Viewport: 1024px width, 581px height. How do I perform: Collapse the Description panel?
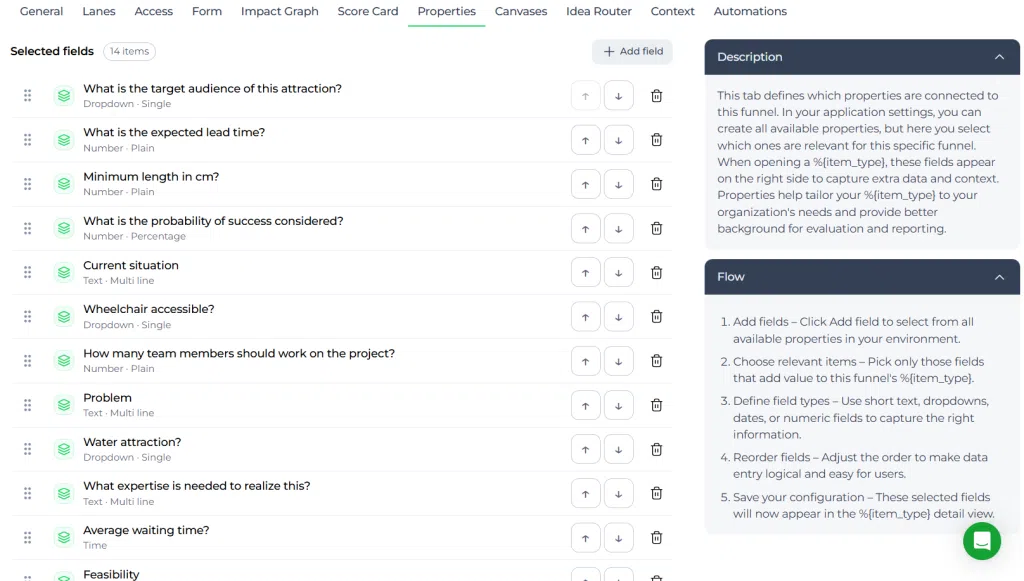999,57
